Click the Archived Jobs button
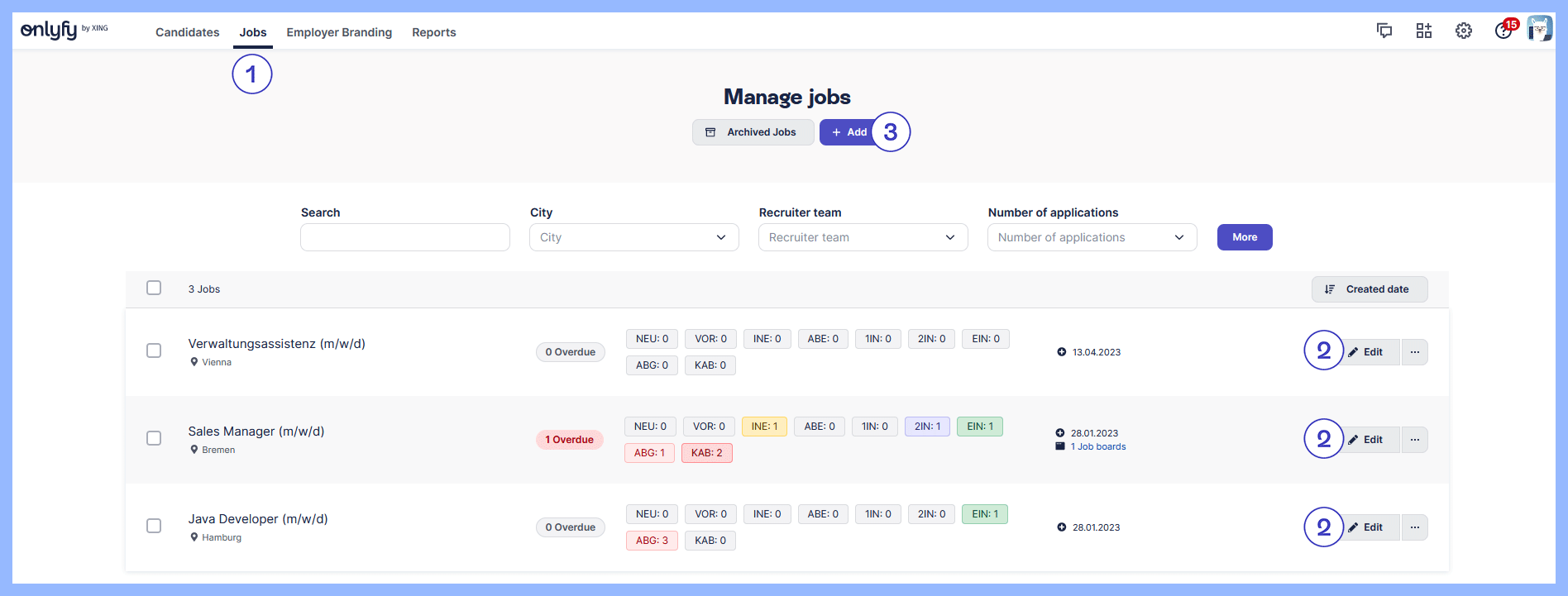 click(753, 132)
